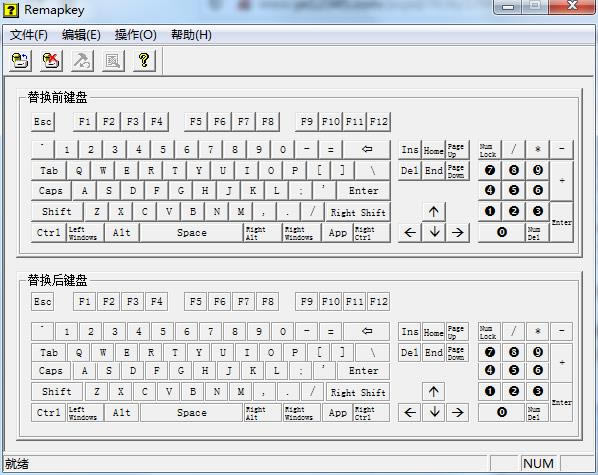Select up arrow key on the 替换后键盘 keyboard

(434, 391)
